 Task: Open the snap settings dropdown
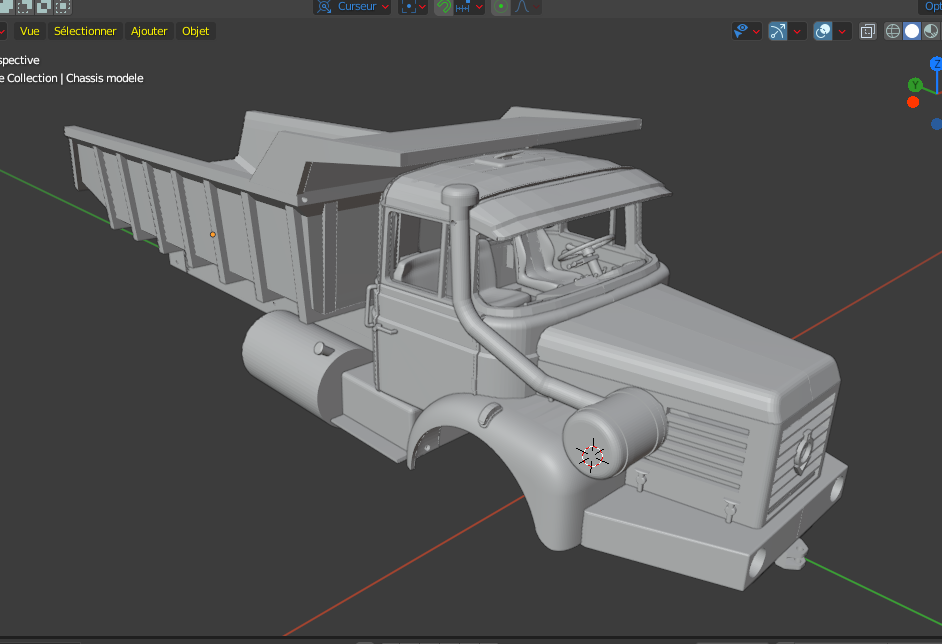click(x=468, y=6)
